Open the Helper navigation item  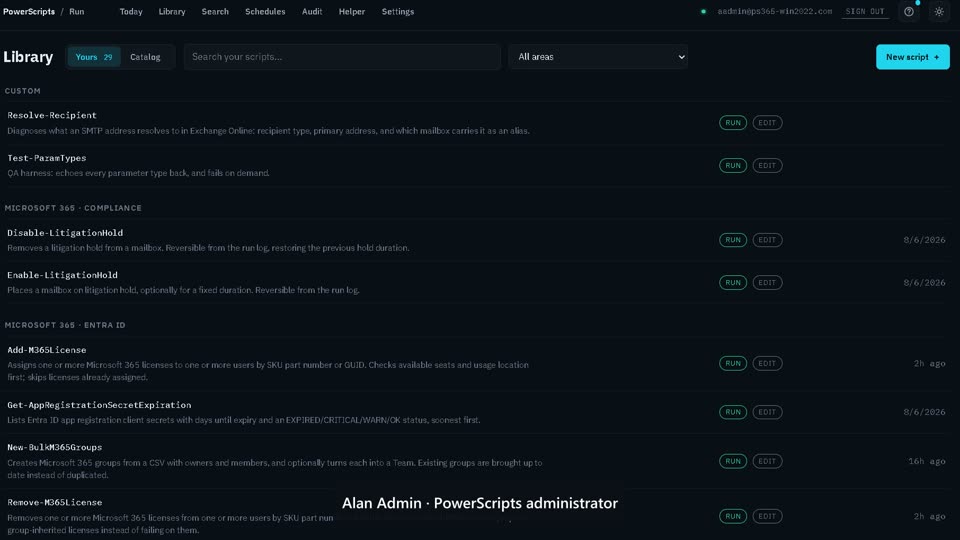coord(351,12)
